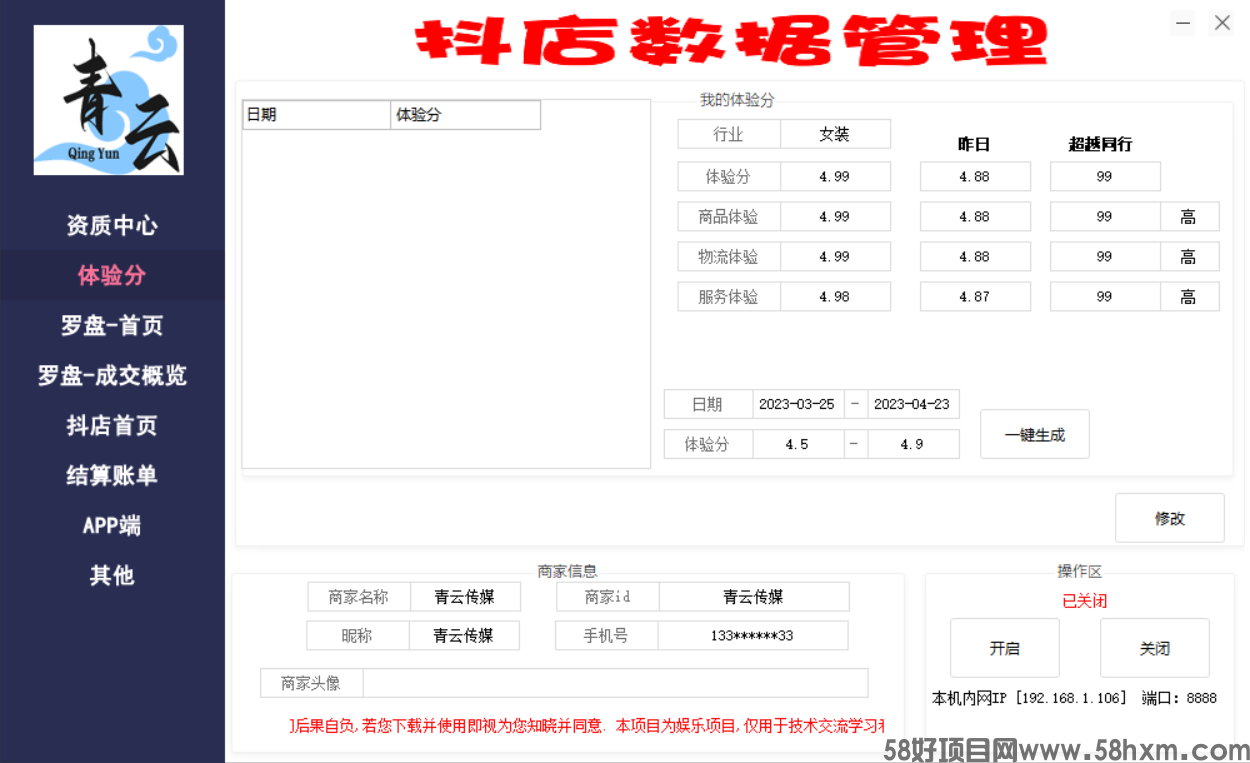Edit 超越同行 服务体验 value field
Viewport: 1250px width, 763px height.
pos(1105,296)
